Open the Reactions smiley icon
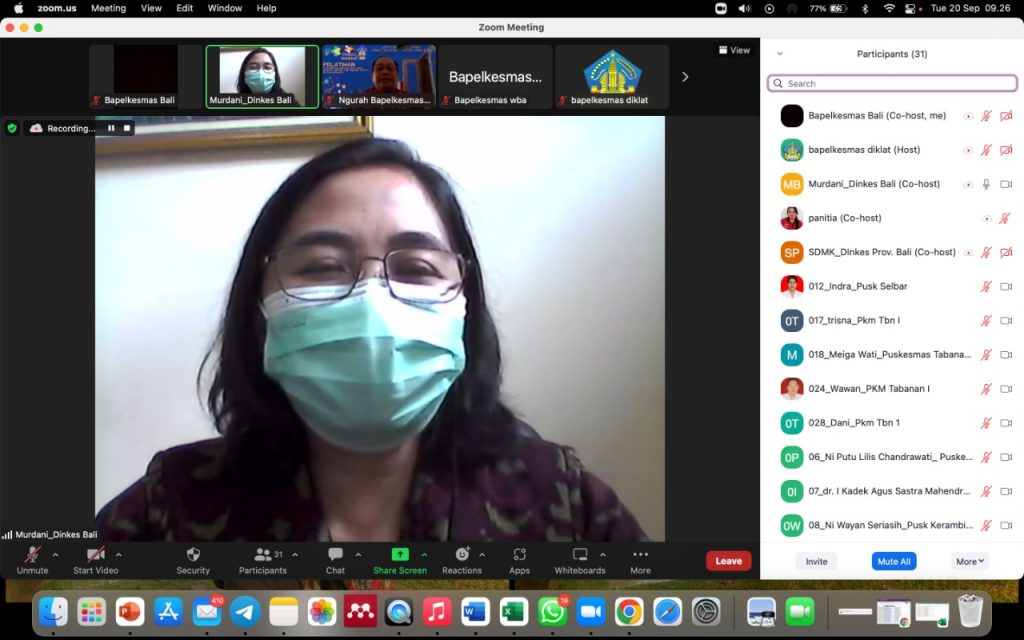Viewport: 1024px width, 640px height. [x=462, y=554]
